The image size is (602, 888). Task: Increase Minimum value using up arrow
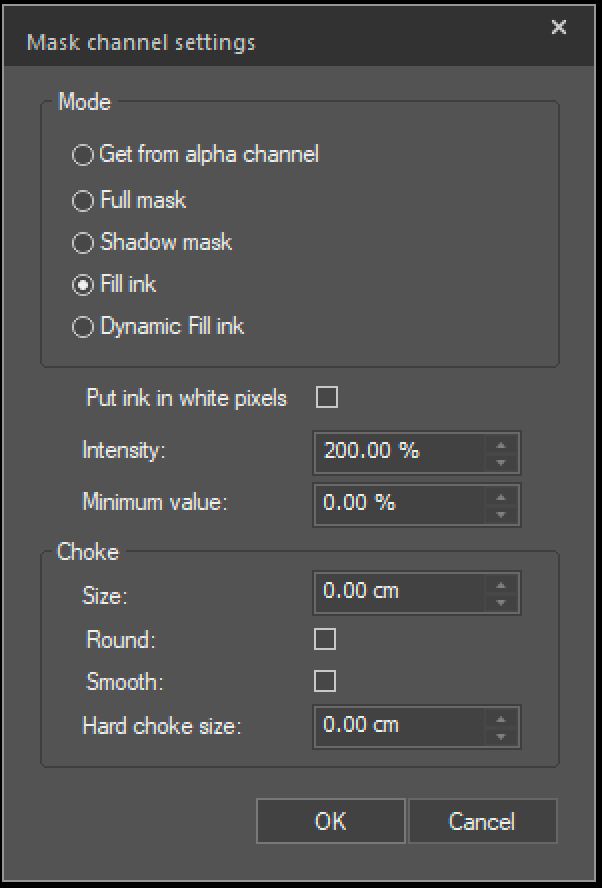(501, 497)
